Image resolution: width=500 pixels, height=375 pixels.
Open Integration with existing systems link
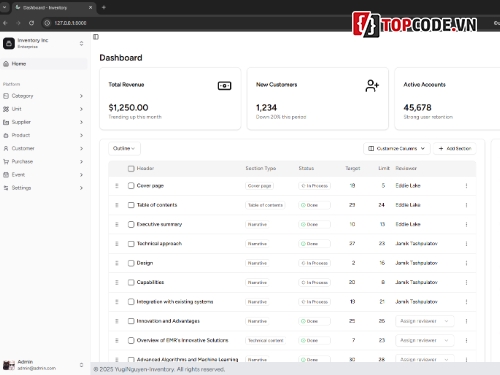175,302
